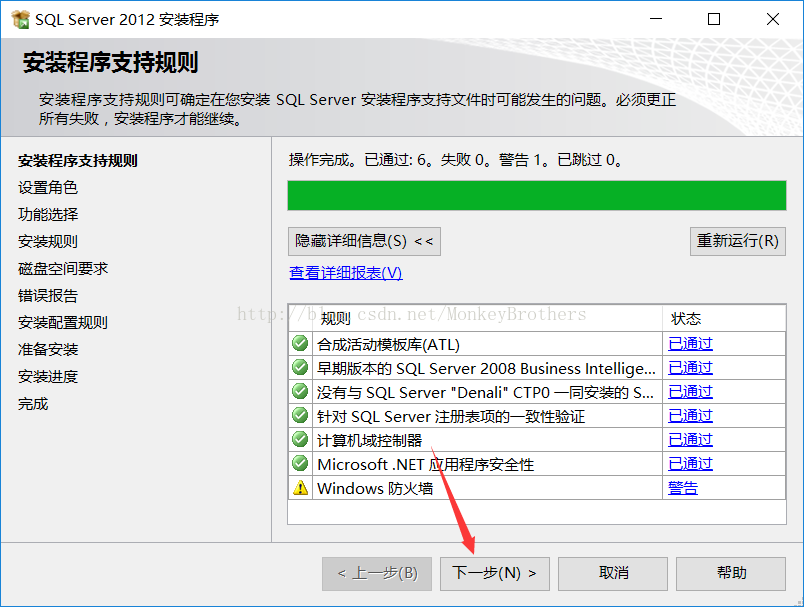Viewport: 804px width, 607px height.
Task: Select 安装配置规则 step in sidebar
Action: click(x=63, y=322)
